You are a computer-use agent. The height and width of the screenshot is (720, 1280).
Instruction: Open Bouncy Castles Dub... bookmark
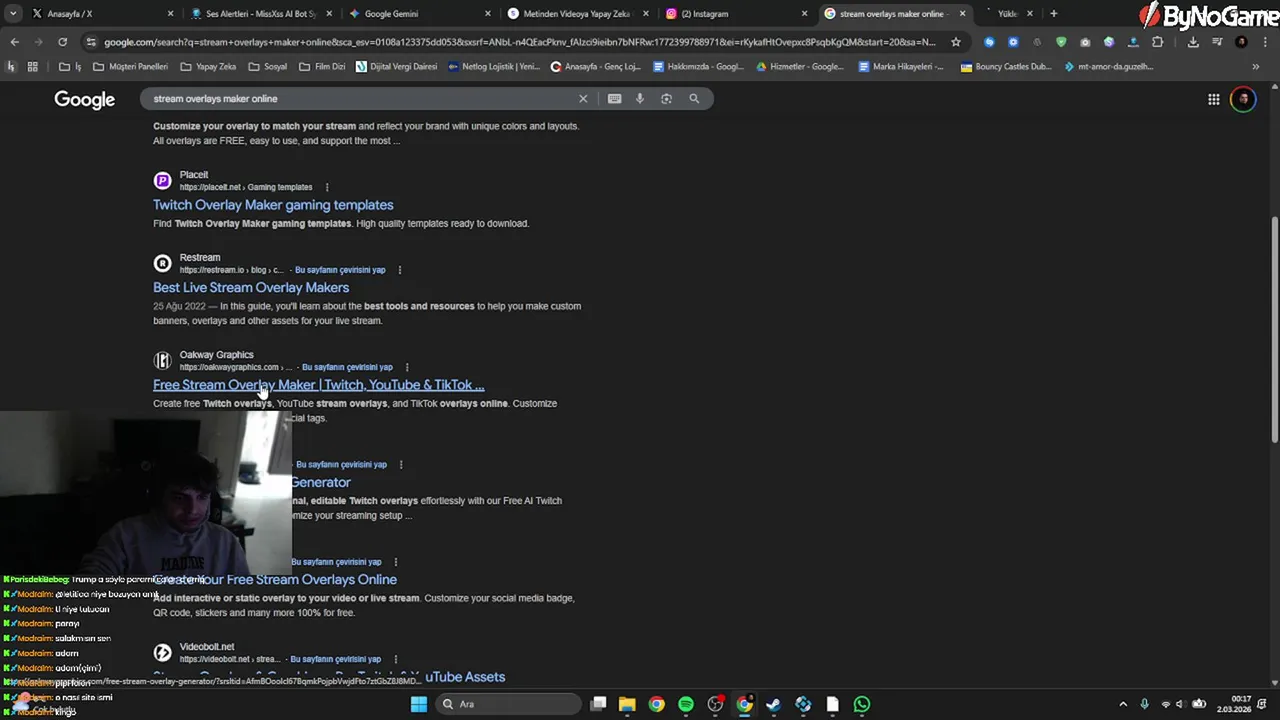pyautogui.click(x=1006, y=67)
